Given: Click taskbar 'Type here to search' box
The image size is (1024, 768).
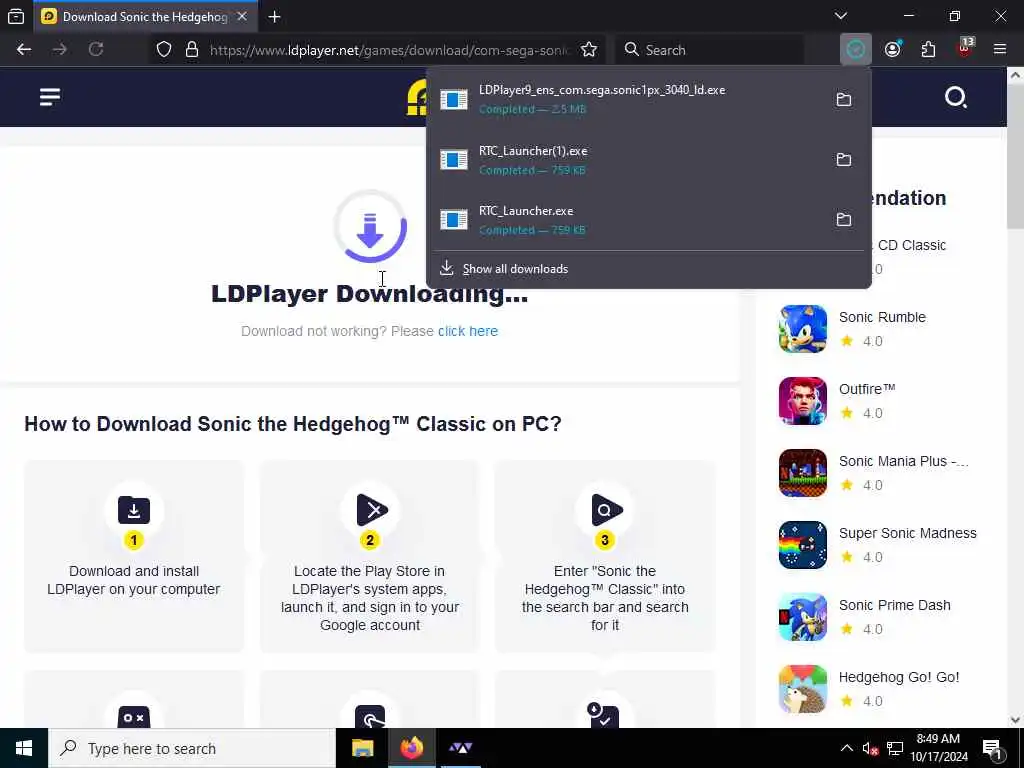Looking at the screenshot, I should coord(192,748).
